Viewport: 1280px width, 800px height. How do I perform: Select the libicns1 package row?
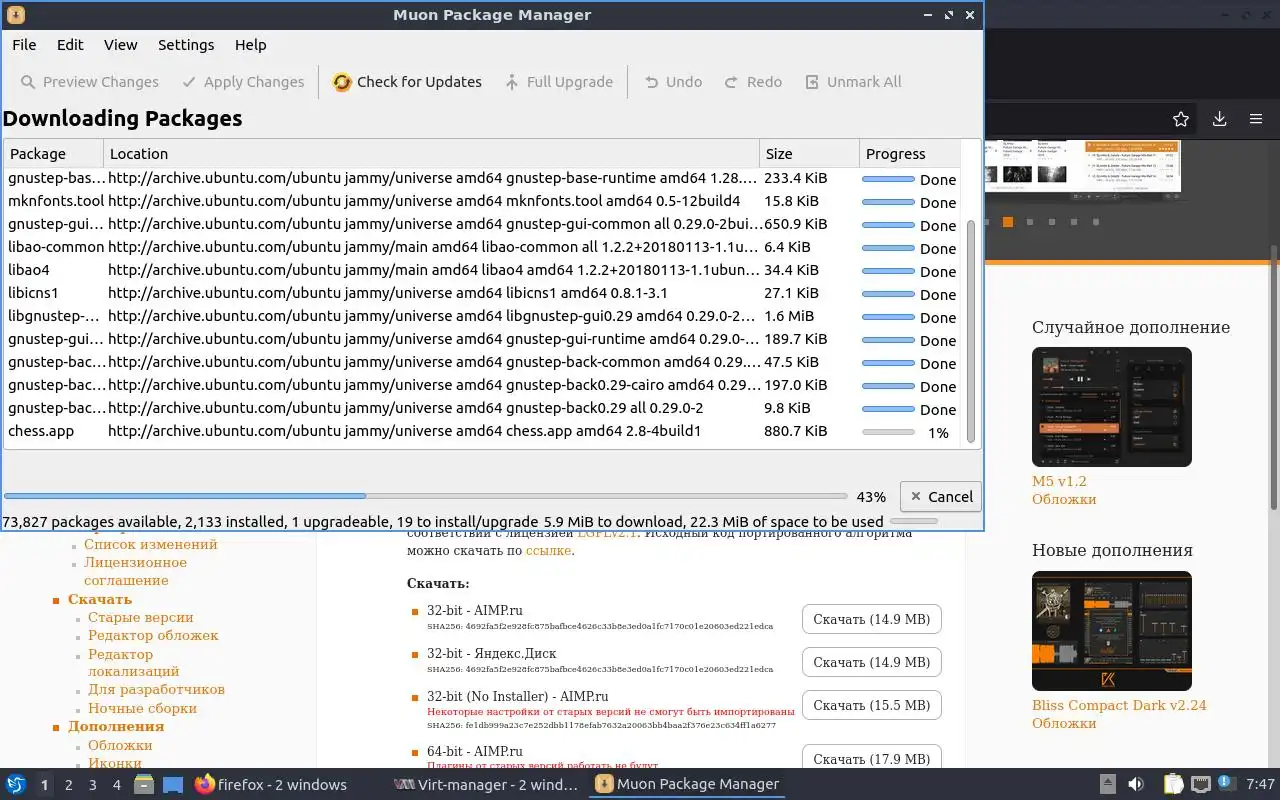pyautogui.click(x=482, y=293)
